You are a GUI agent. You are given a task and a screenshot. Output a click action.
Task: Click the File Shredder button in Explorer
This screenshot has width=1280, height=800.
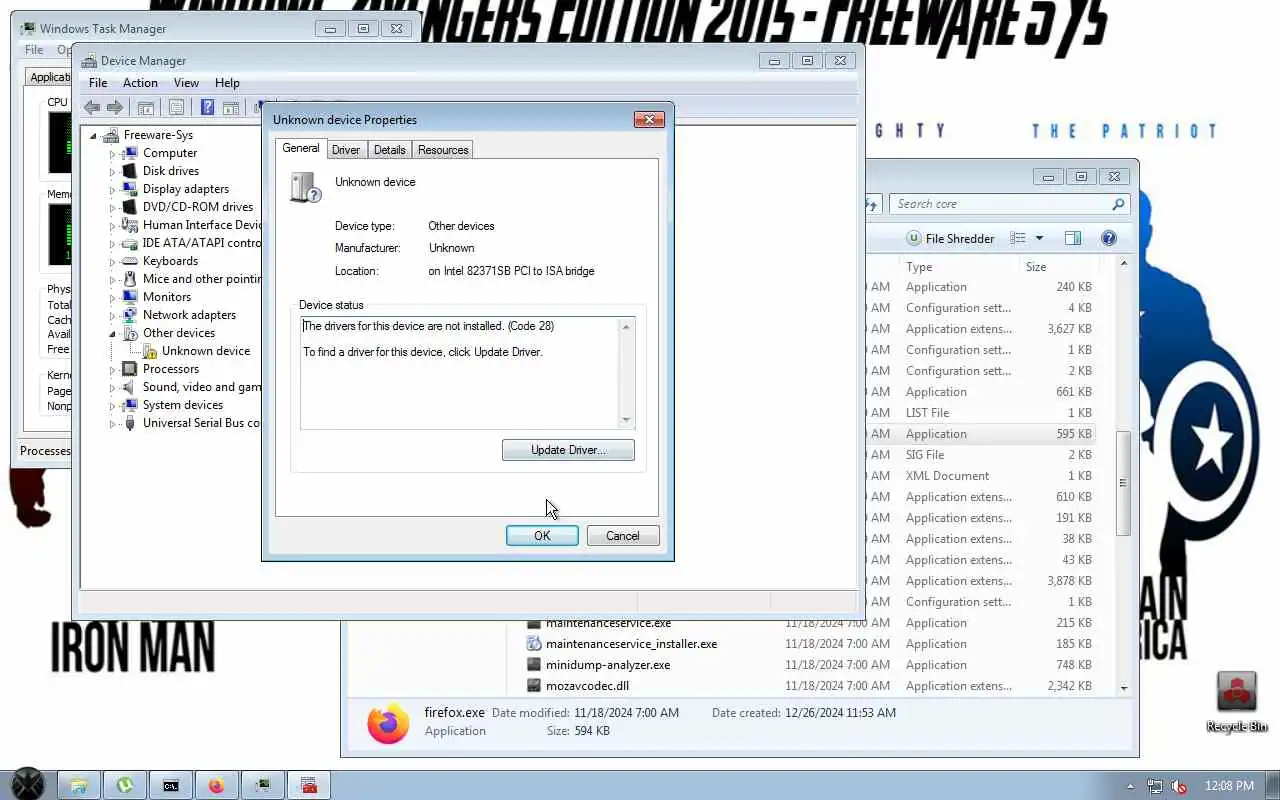tap(950, 238)
